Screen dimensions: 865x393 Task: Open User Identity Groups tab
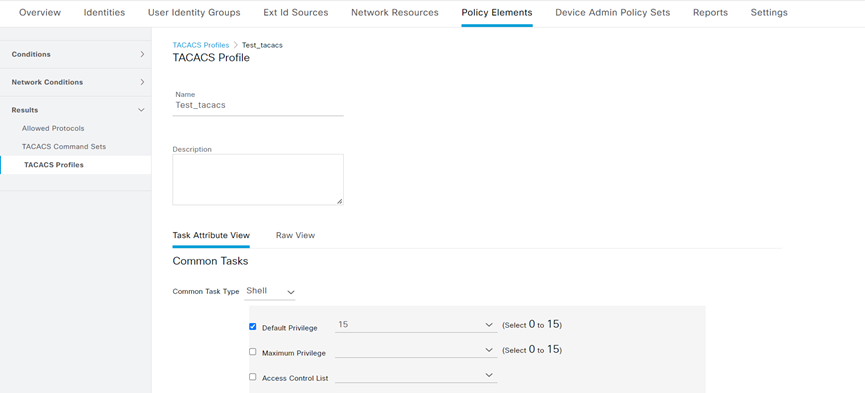coord(194,12)
